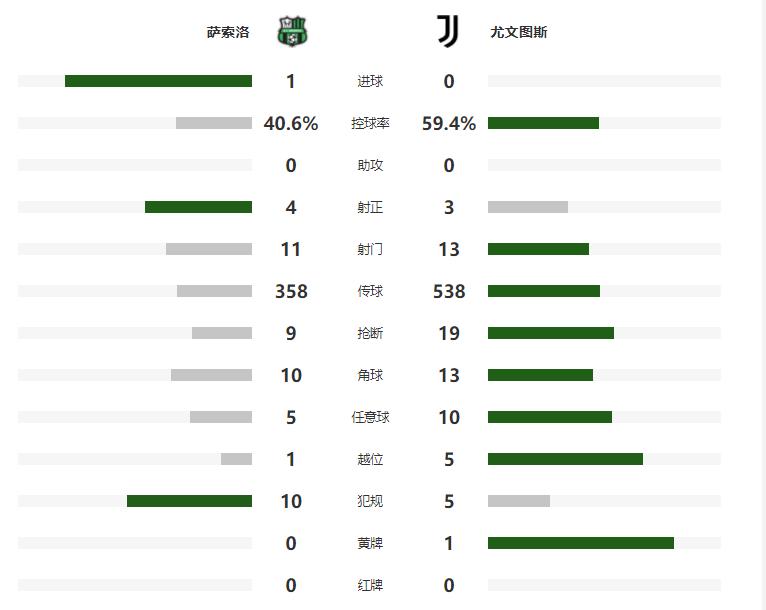
Task: Open the 萨索洛 team name link
Action: tap(227, 33)
